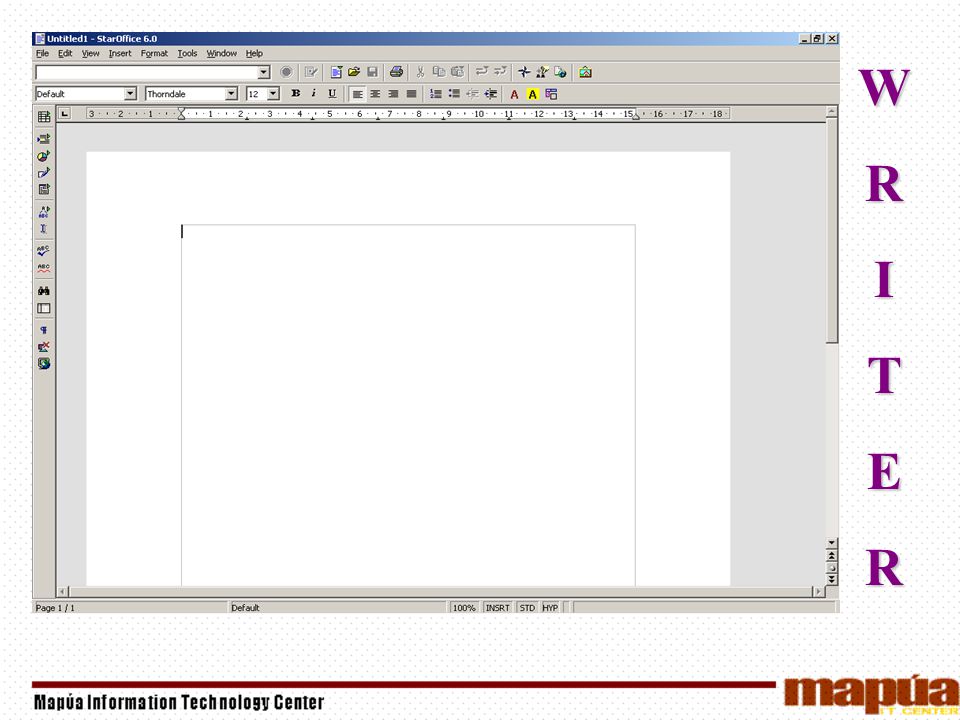This screenshot has width=960, height=720.
Task: Toggle Online Layout globe icon
Action: coord(43,364)
